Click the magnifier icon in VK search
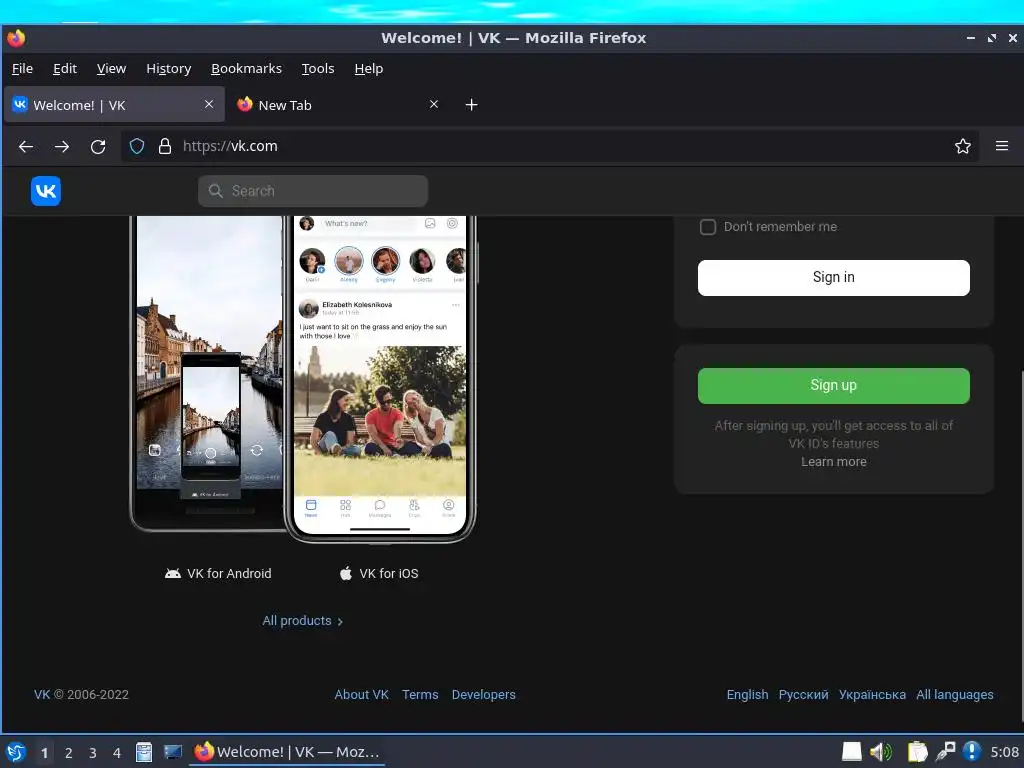This screenshot has height=768, width=1024. pyautogui.click(x=216, y=191)
